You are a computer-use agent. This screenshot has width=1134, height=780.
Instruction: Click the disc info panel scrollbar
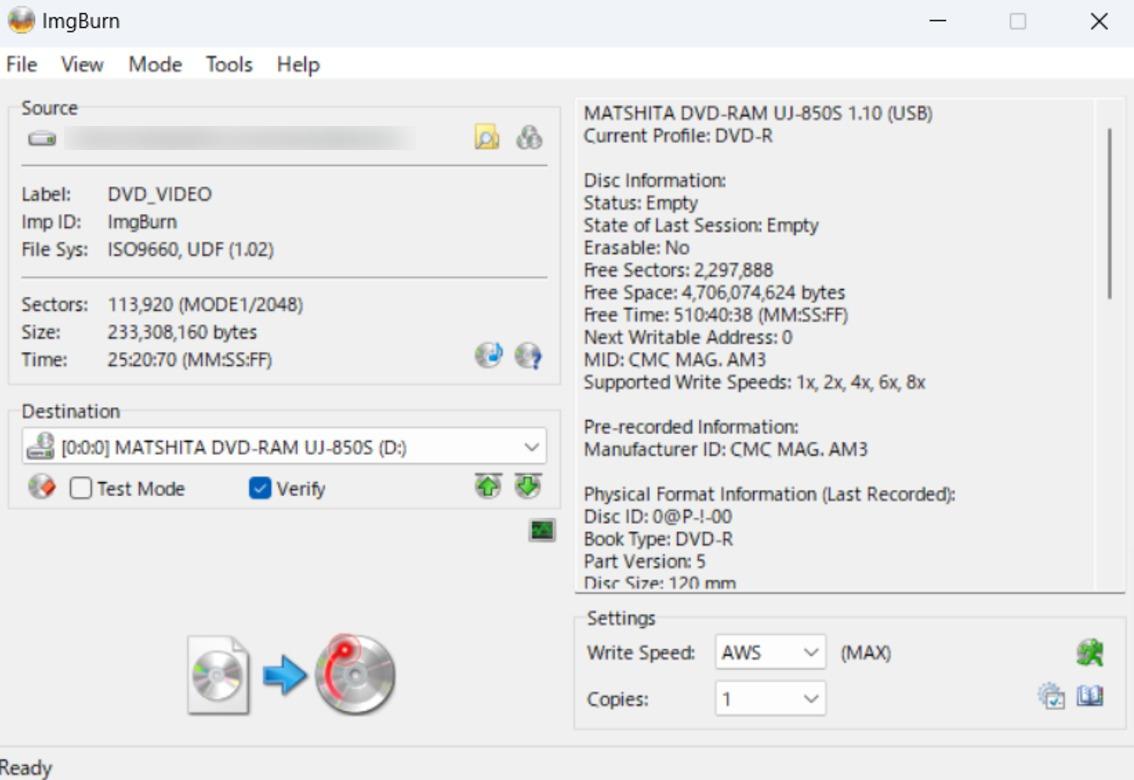[x=1109, y=213]
